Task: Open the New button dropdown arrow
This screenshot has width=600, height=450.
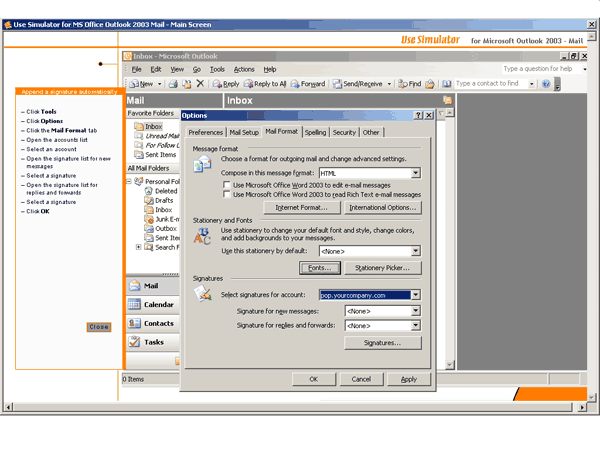Action: (160, 84)
